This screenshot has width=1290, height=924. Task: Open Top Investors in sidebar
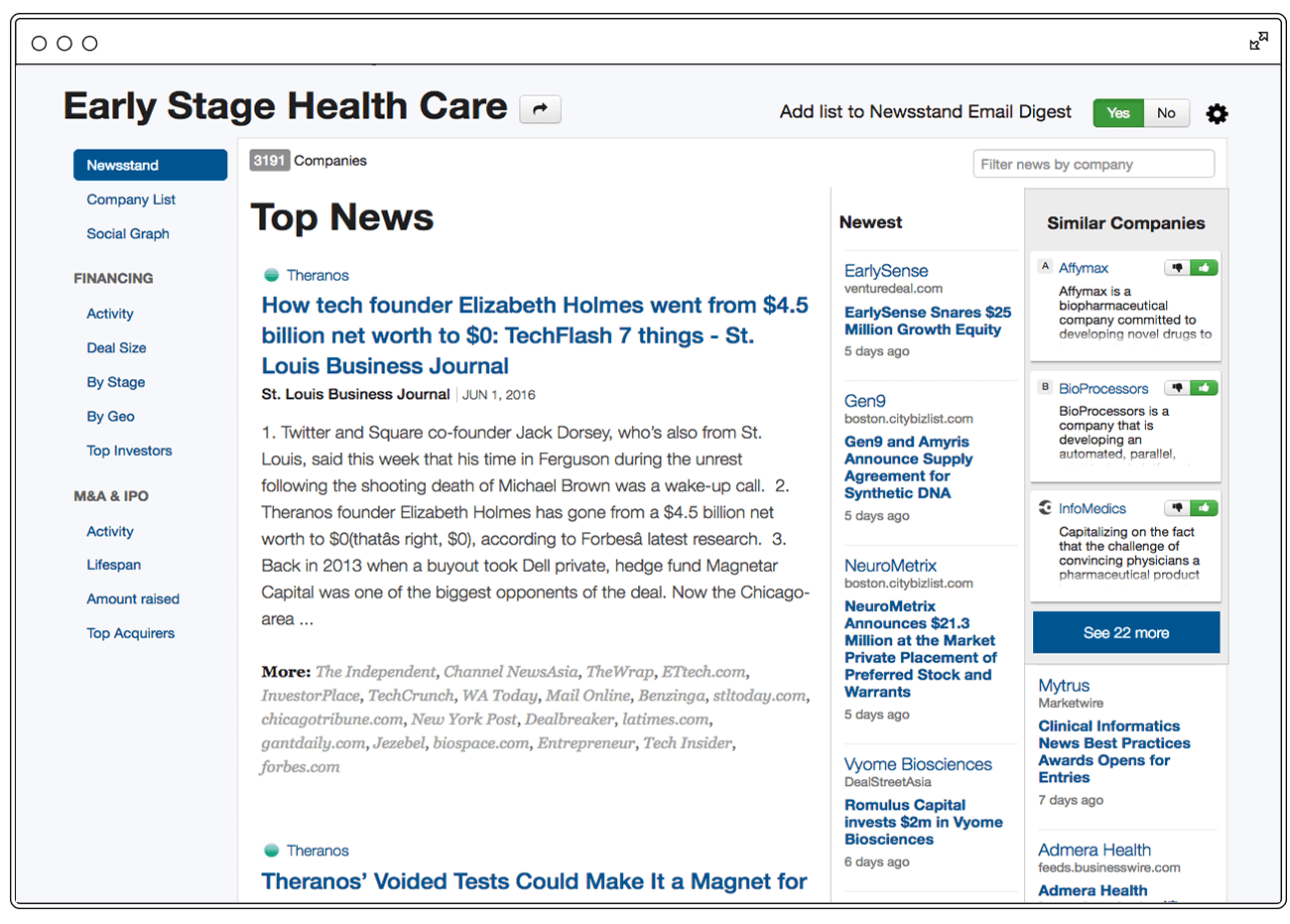coord(129,451)
